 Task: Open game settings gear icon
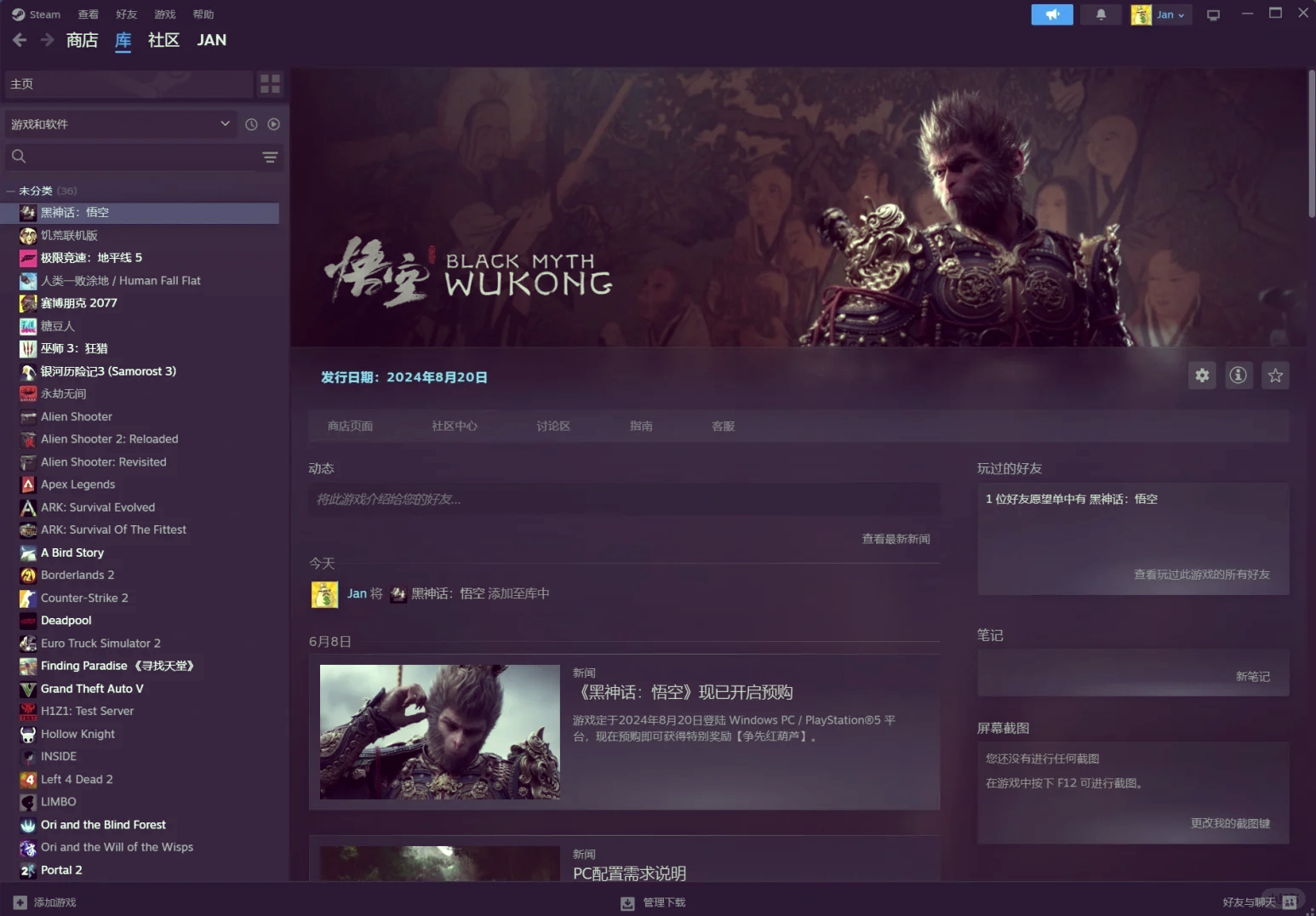[x=1202, y=375]
